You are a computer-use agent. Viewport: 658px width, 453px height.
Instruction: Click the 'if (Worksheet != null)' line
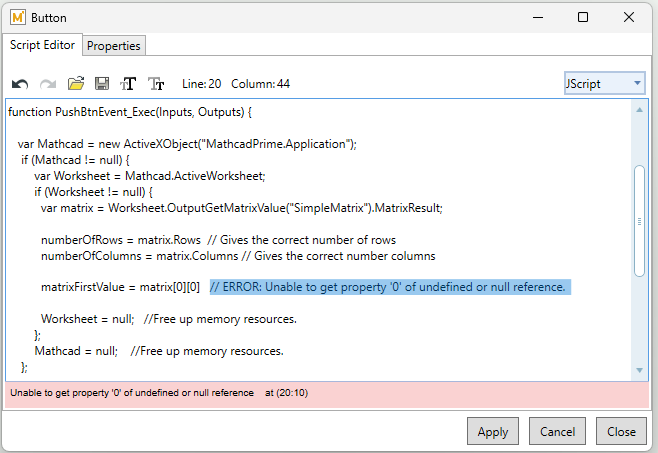[x=94, y=192]
